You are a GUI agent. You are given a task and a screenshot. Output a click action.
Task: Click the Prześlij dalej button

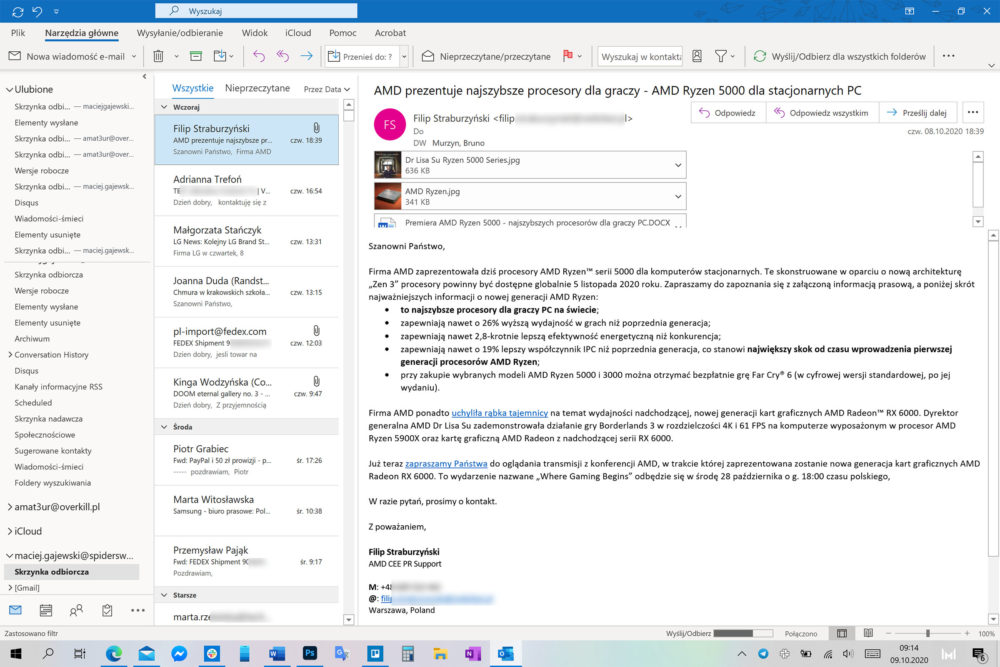tap(917, 113)
